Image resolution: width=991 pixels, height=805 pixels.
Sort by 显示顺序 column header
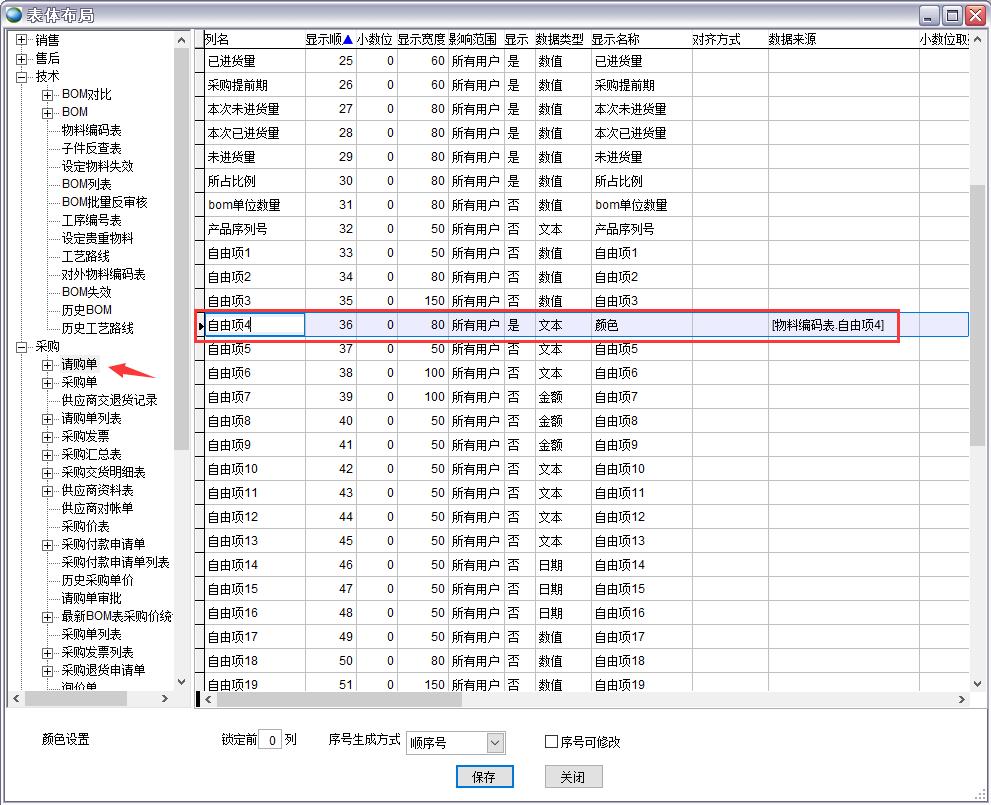point(328,40)
